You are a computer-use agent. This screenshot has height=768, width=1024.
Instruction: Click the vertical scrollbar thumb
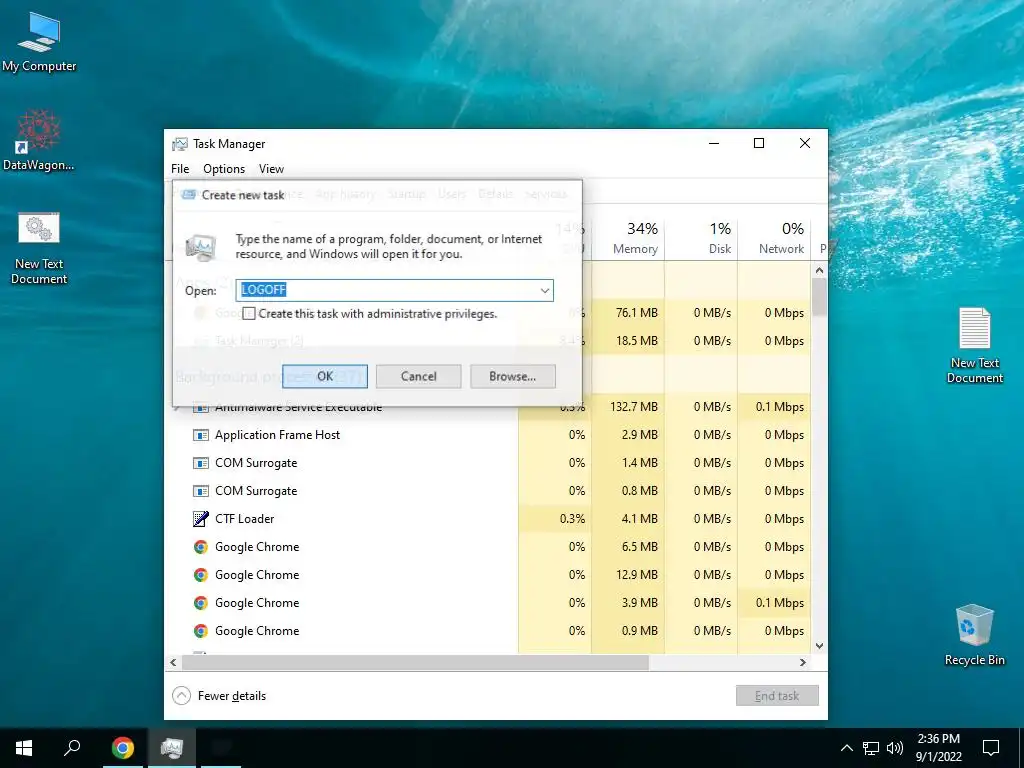(820, 297)
